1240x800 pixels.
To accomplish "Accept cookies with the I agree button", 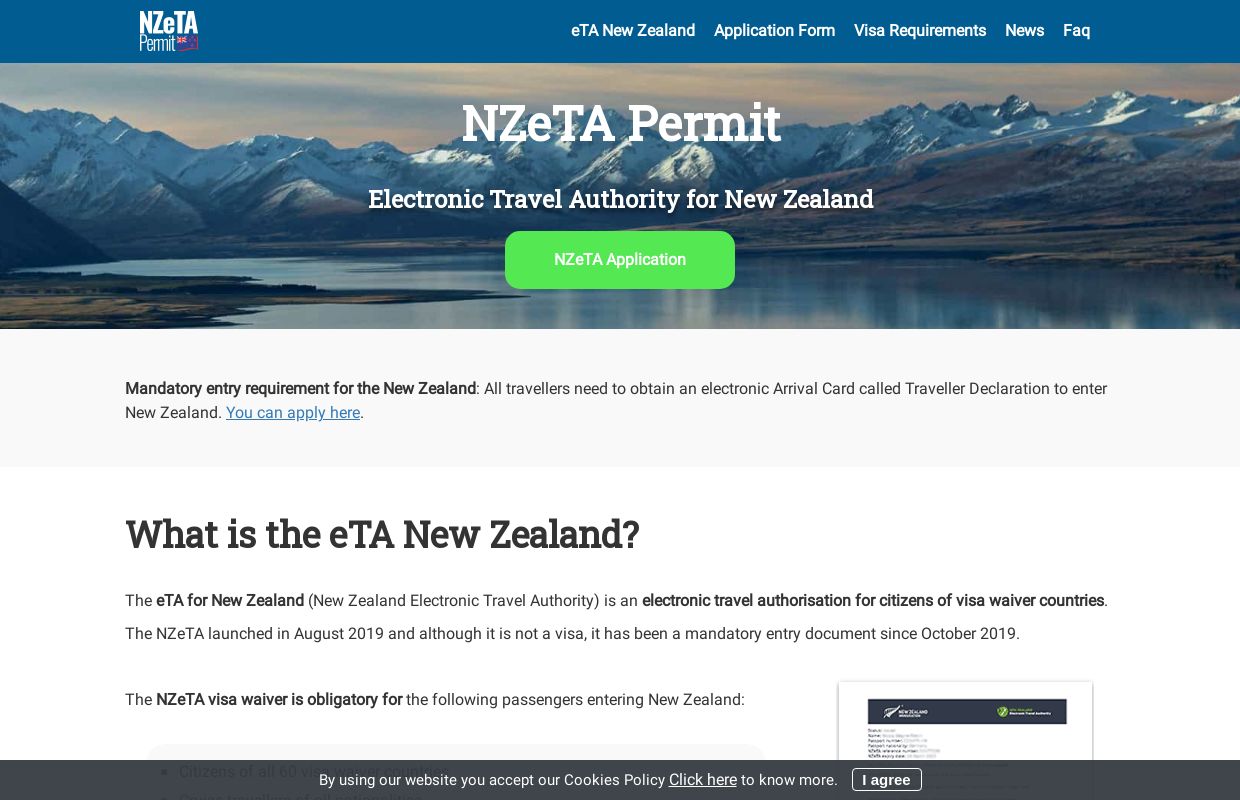I will pyautogui.click(x=886, y=780).
